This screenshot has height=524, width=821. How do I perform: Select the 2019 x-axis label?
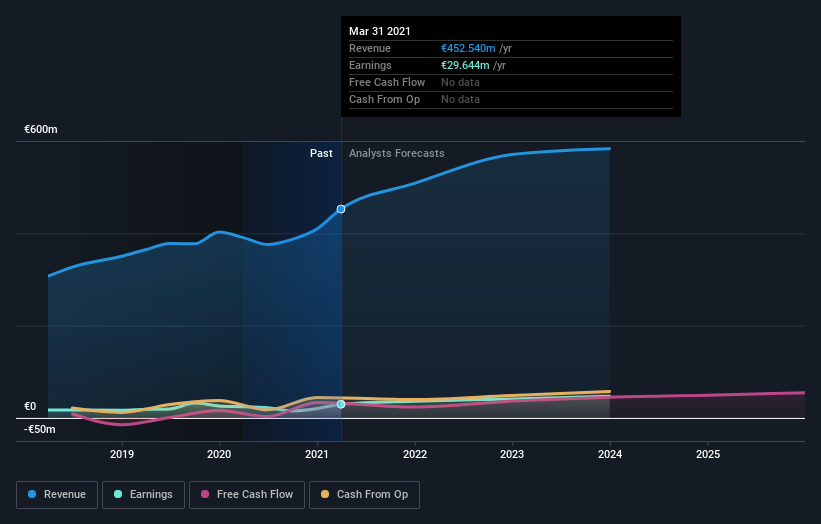121,454
